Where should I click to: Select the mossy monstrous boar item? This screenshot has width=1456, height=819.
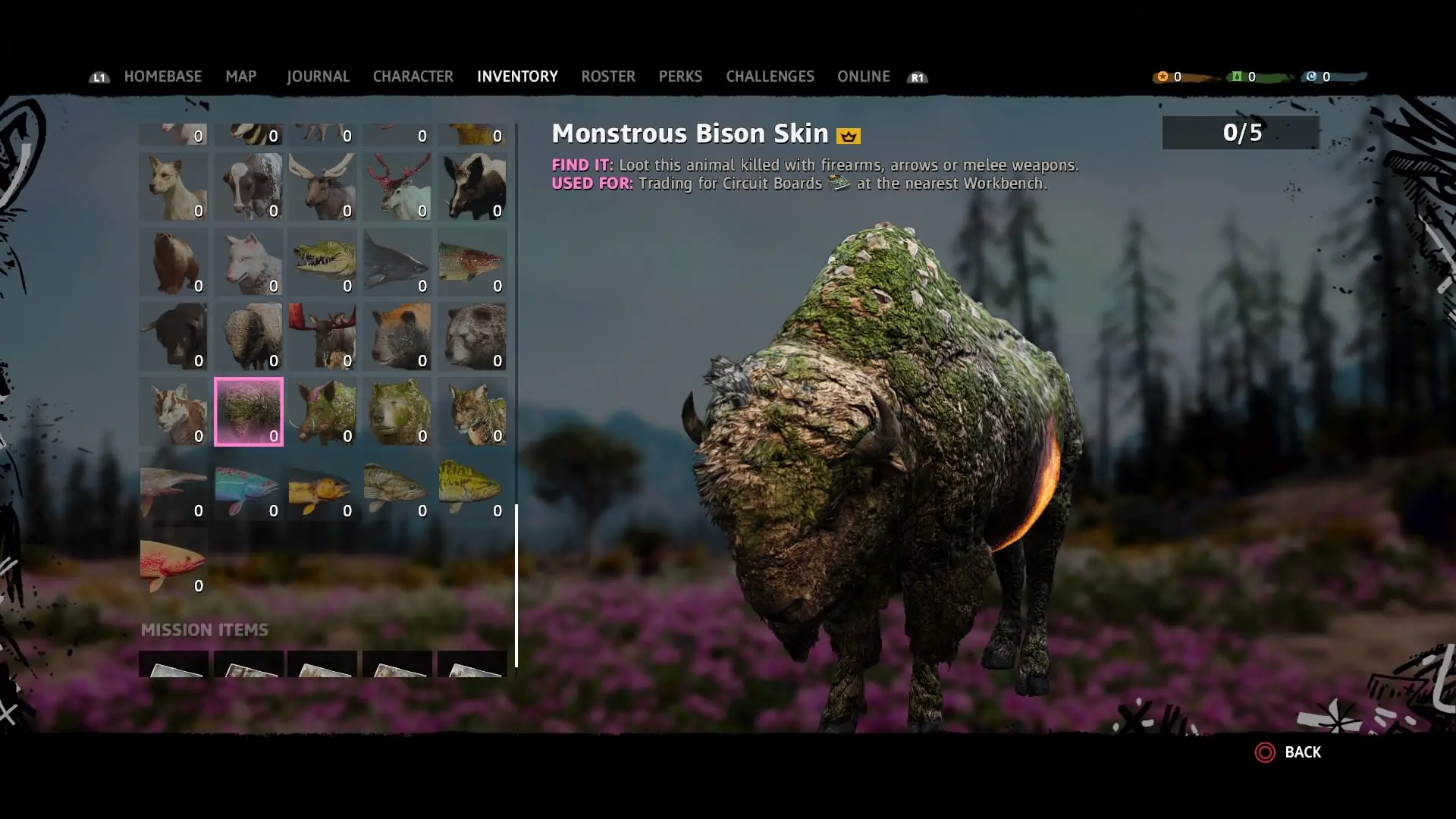(322, 412)
